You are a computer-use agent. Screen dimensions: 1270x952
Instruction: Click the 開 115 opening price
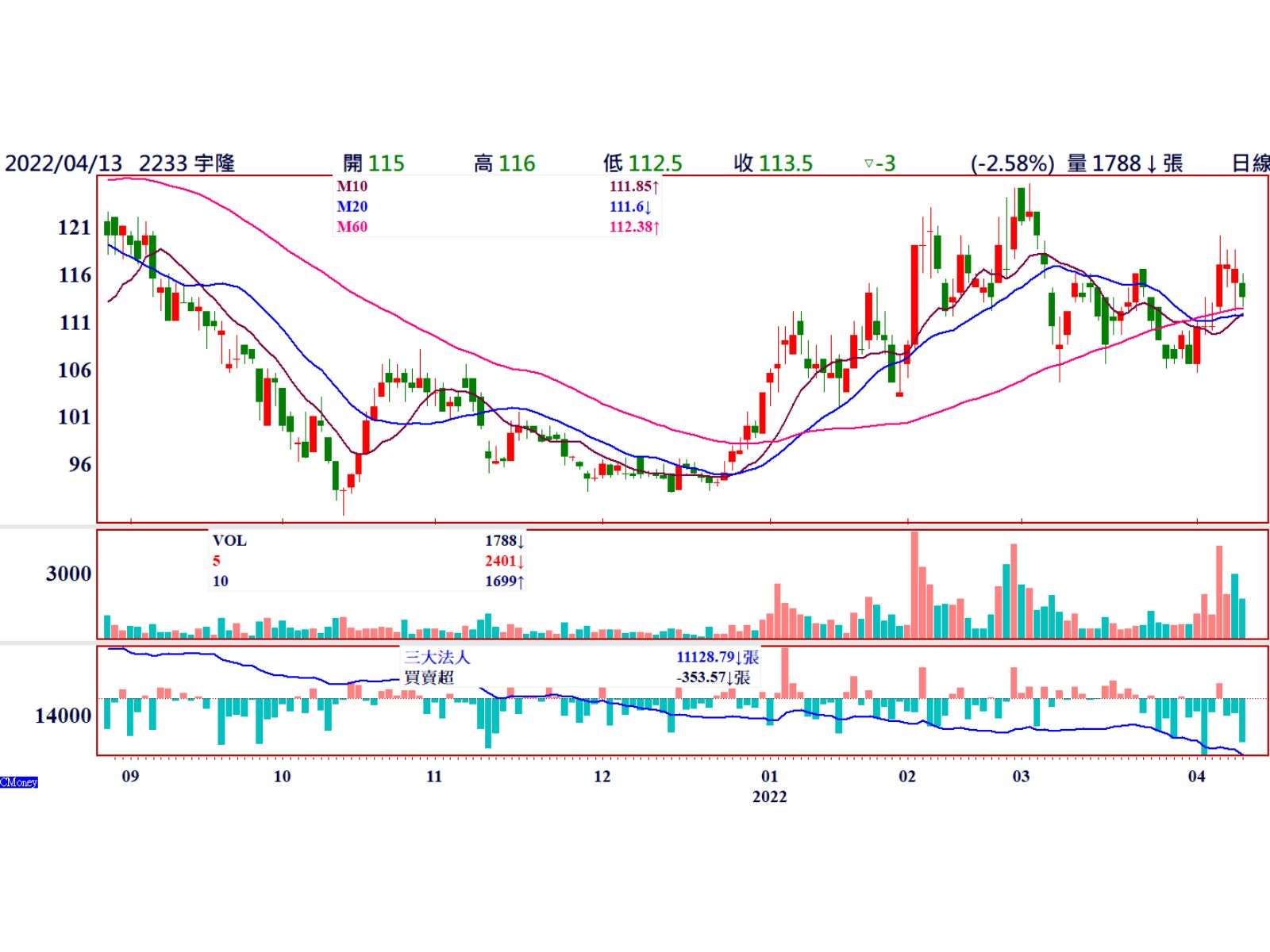373,163
